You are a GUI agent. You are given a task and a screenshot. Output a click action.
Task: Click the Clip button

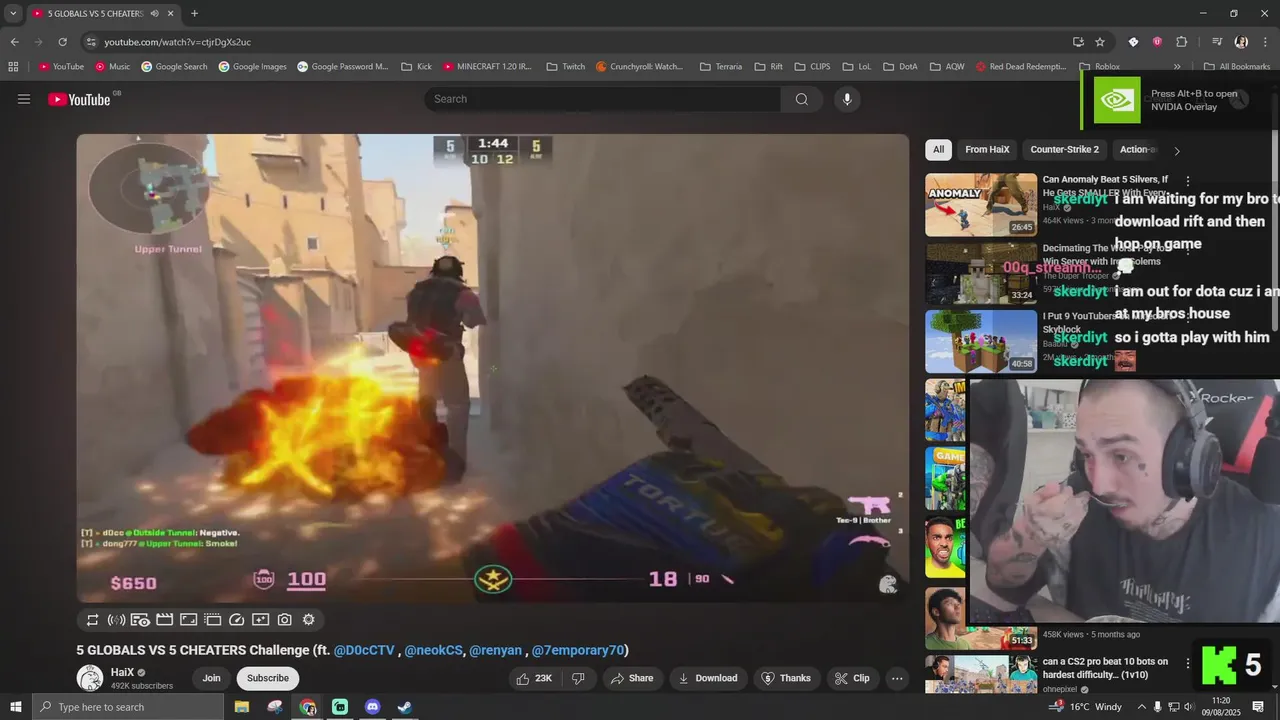point(852,678)
